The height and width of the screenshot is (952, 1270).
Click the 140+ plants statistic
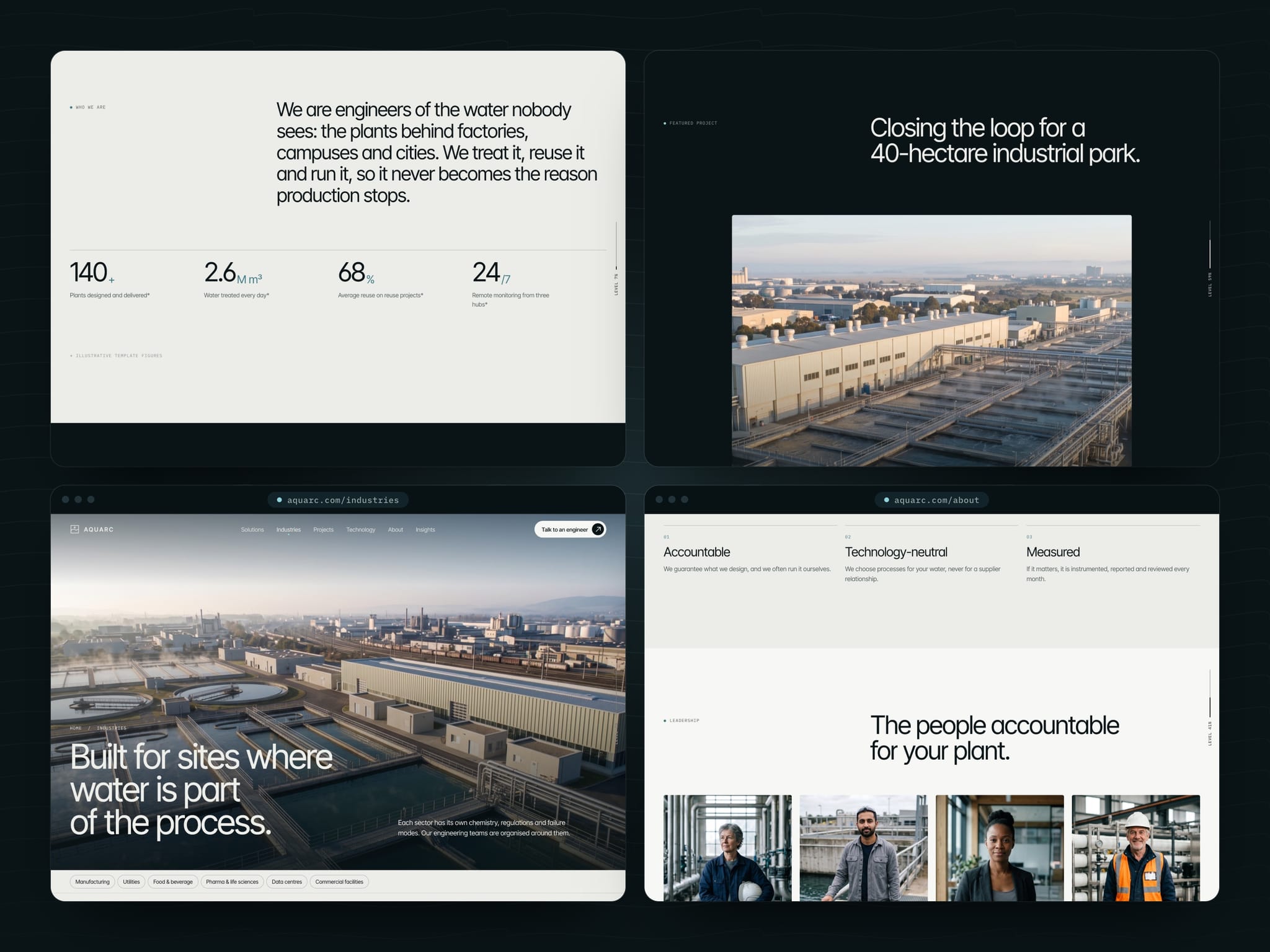[110, 280]
